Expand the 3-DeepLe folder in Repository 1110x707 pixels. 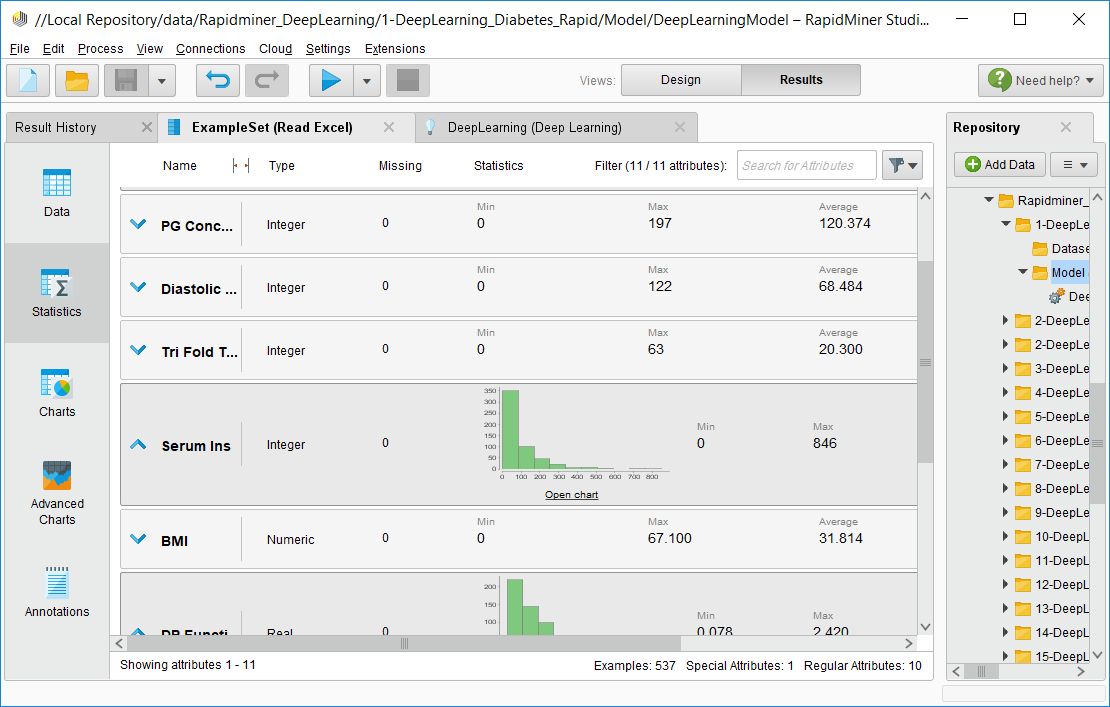[x=1005, y=368]
